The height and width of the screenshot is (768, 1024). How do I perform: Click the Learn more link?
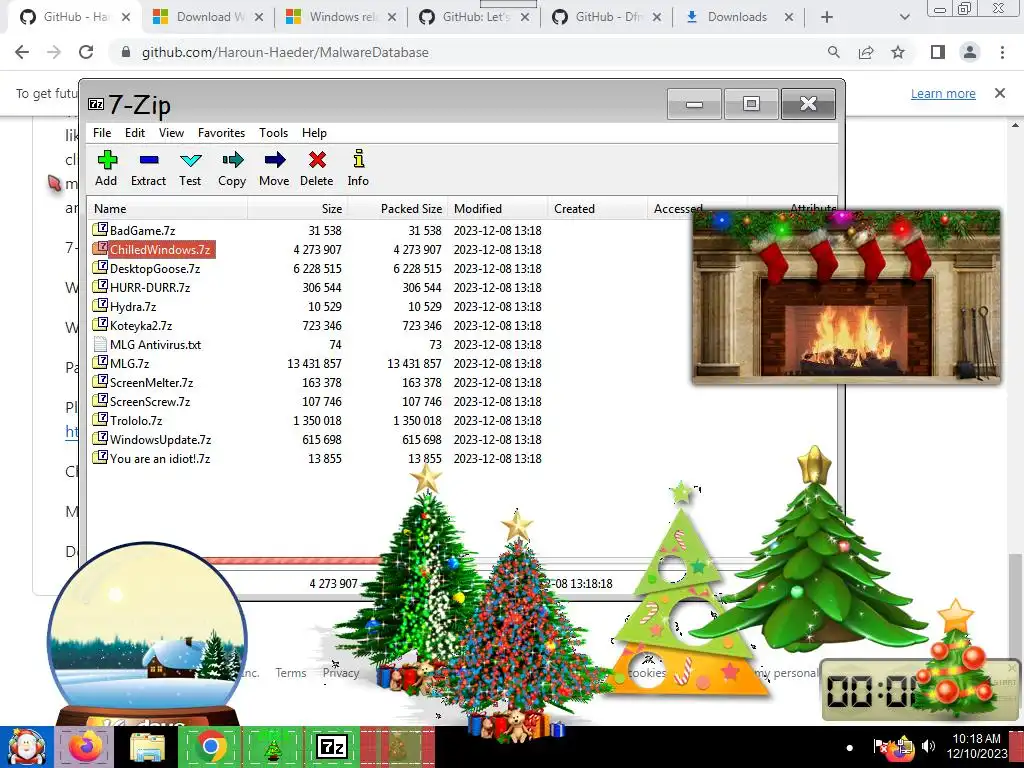pos(943,93)
